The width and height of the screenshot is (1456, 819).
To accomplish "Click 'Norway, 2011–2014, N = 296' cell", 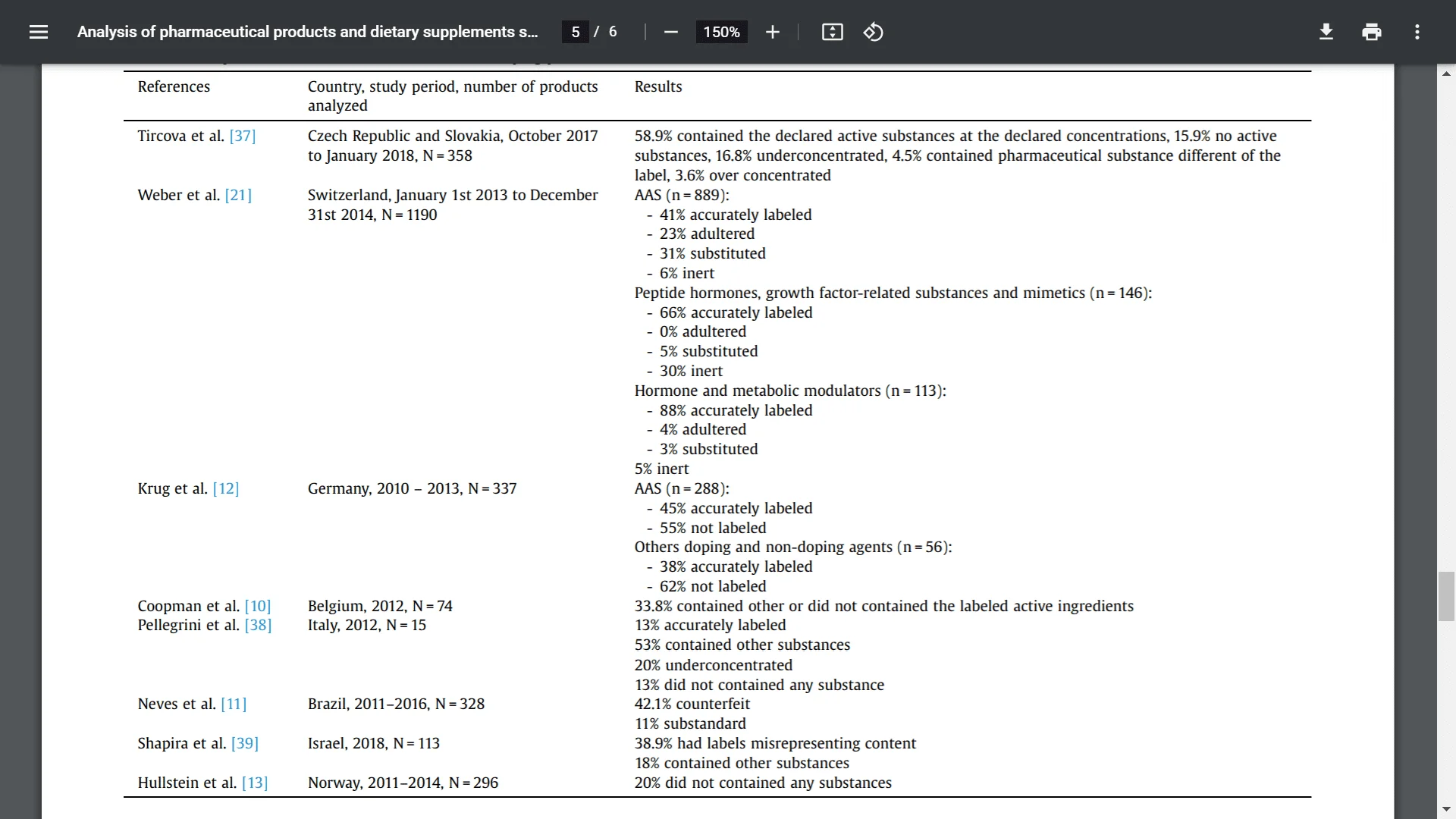I will [x=403, y=783].
